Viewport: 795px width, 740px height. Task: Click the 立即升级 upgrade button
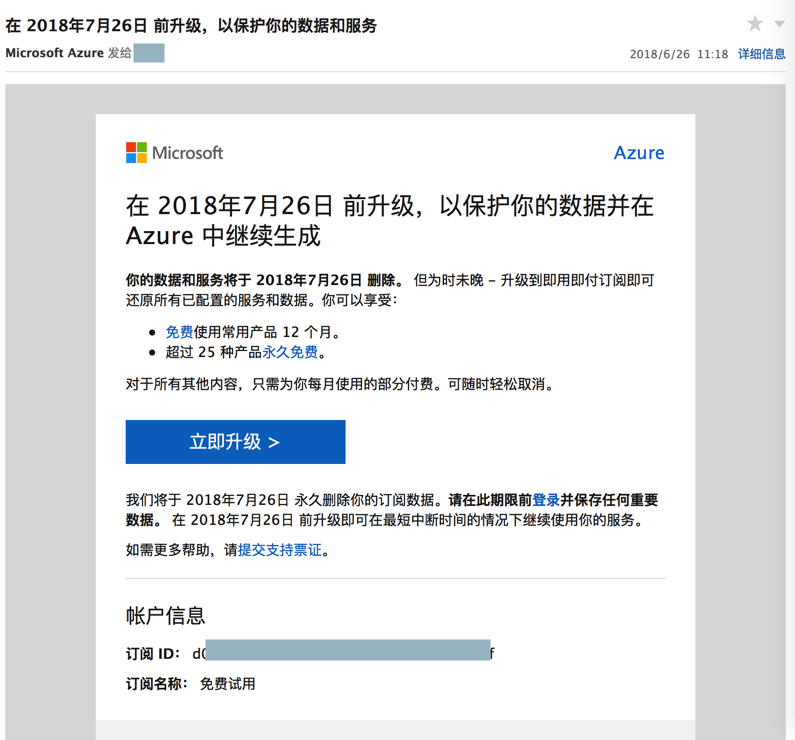[x=235, y=441]
